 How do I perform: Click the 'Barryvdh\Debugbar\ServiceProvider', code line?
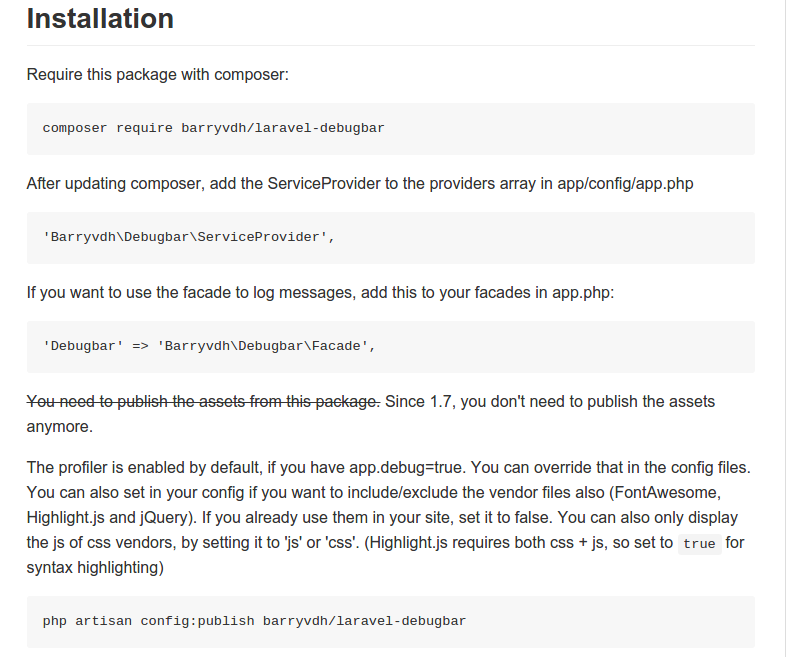tap(189, 237)
